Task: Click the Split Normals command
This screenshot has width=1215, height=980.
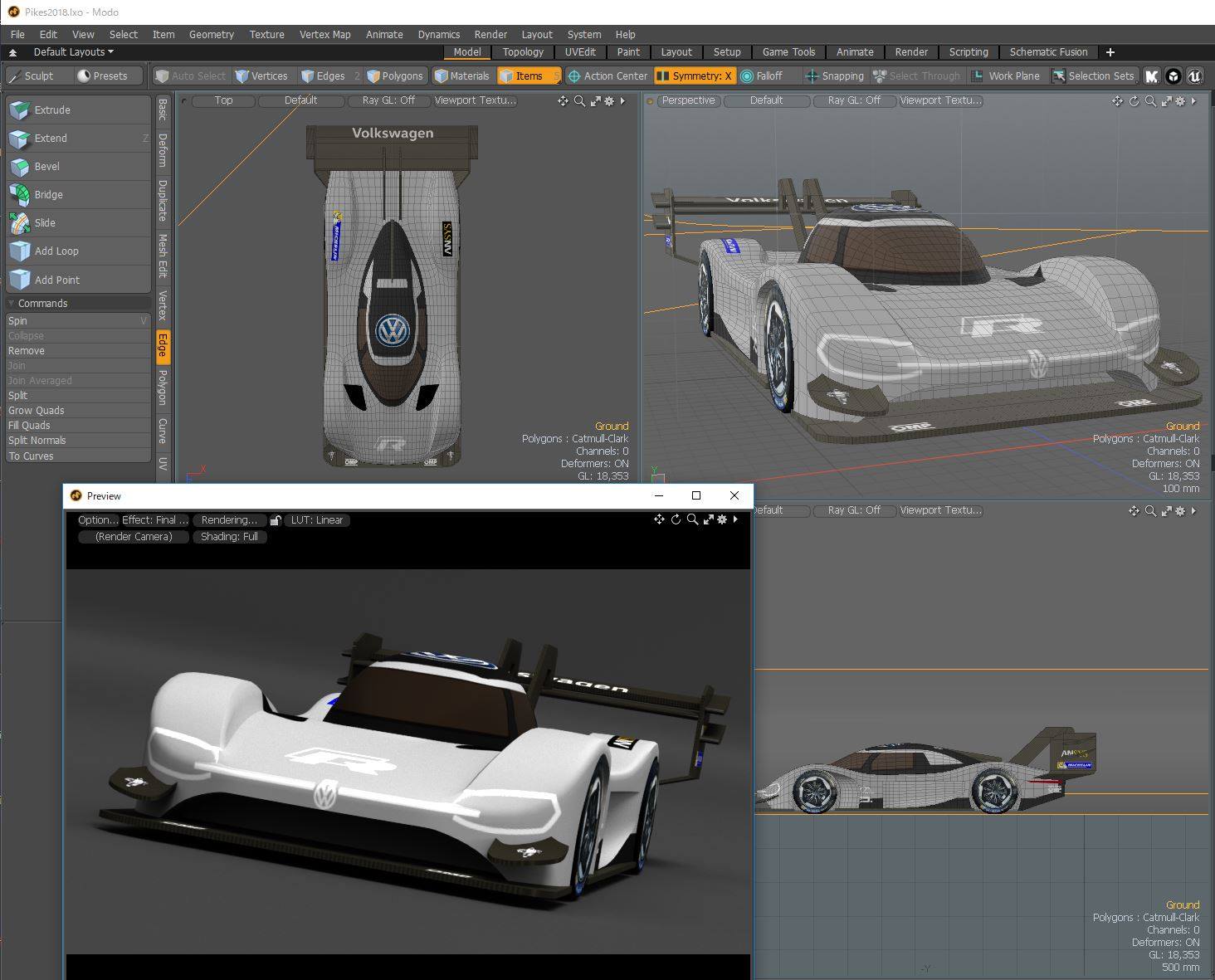Action: (78, 440)
